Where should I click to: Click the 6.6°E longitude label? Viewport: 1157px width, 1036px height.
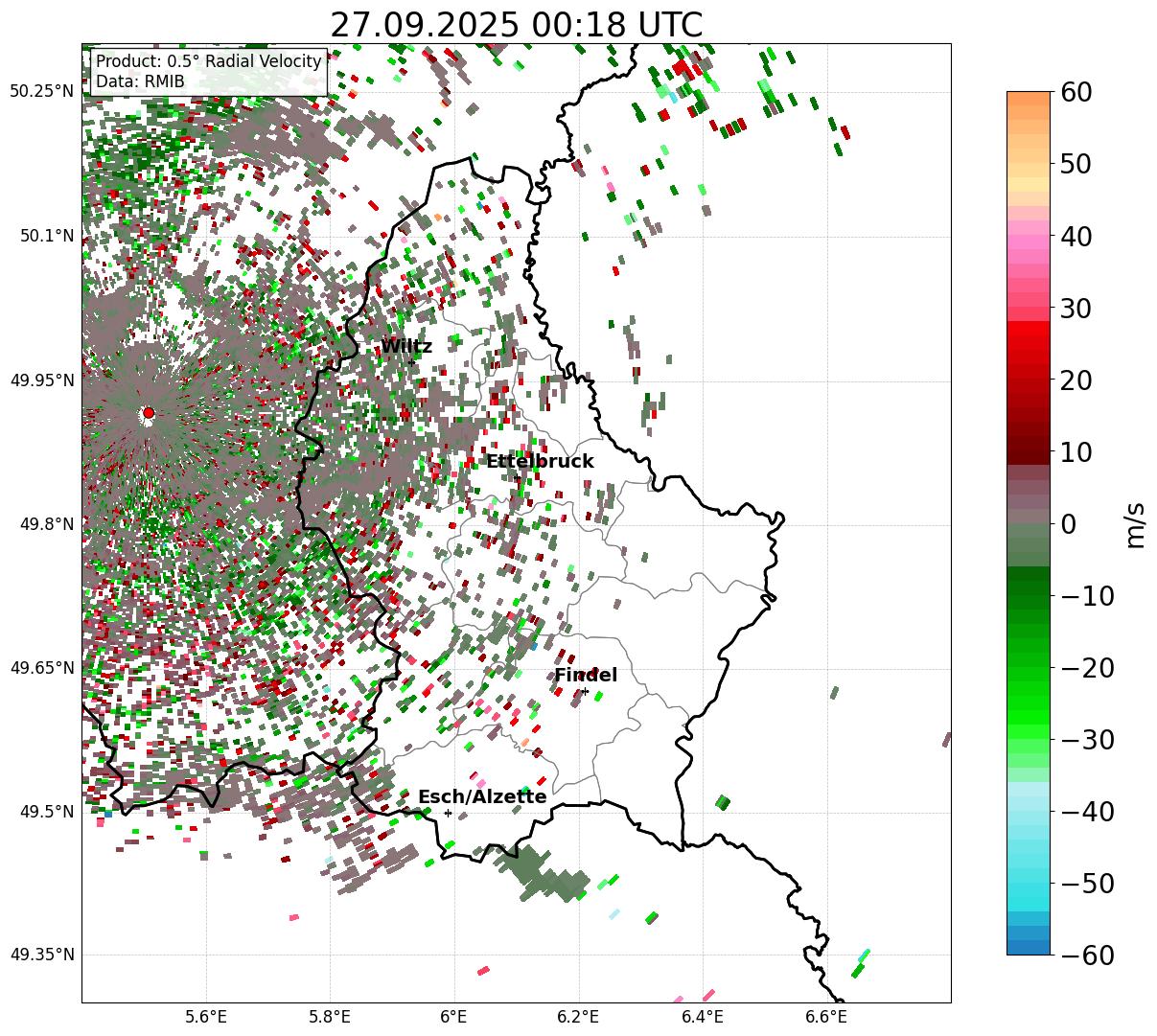tap(825, 1016)
